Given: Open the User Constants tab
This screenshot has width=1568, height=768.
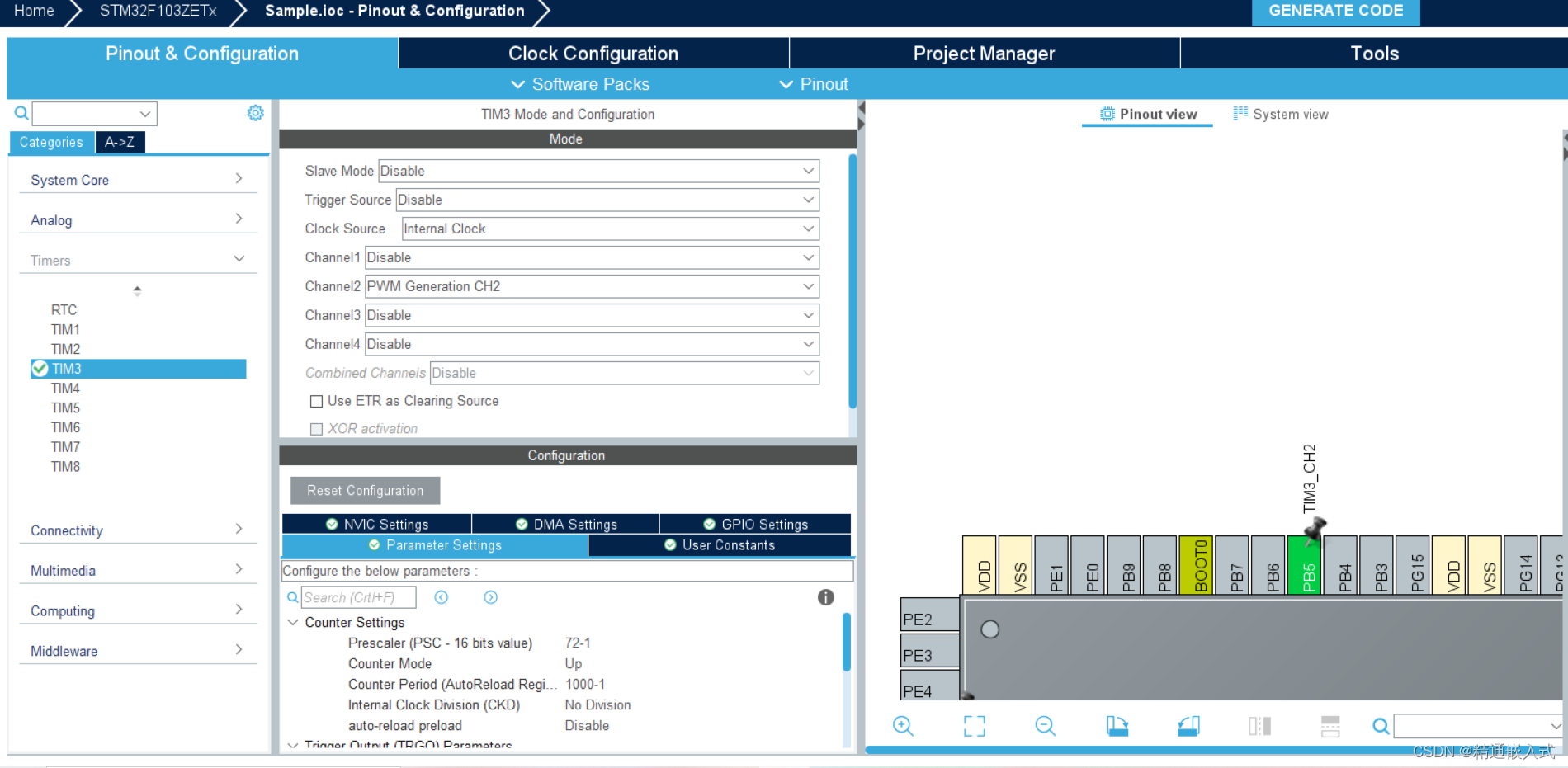Looking at the screenshot, I should tap(720, 545).
